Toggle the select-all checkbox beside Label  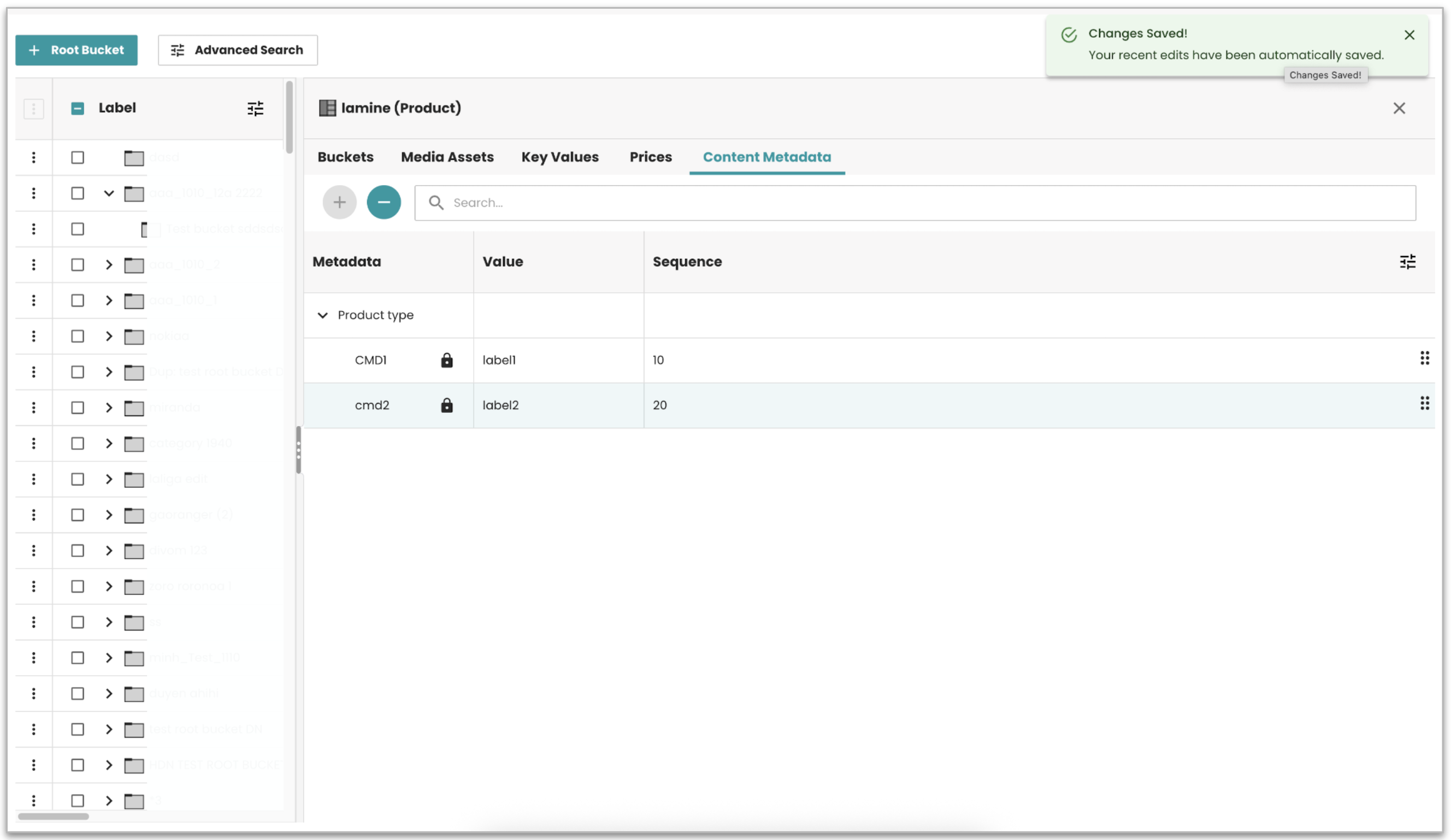[x=77, y=108]
